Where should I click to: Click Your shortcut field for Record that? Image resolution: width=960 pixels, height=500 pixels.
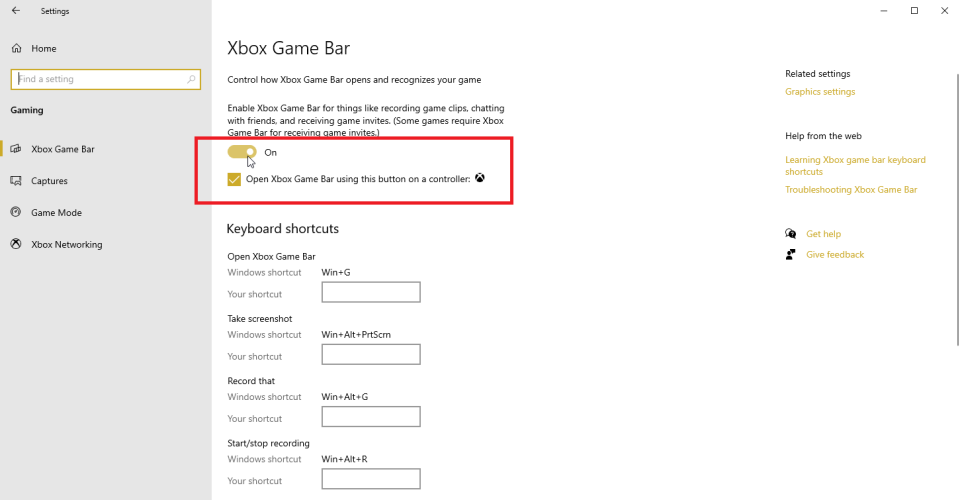point(371,417)
